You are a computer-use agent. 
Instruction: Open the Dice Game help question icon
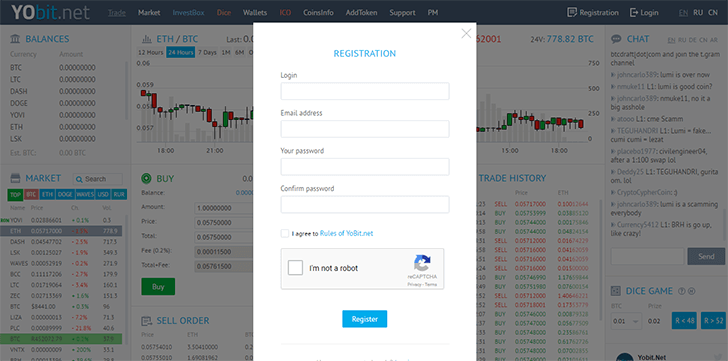point(682,291)
